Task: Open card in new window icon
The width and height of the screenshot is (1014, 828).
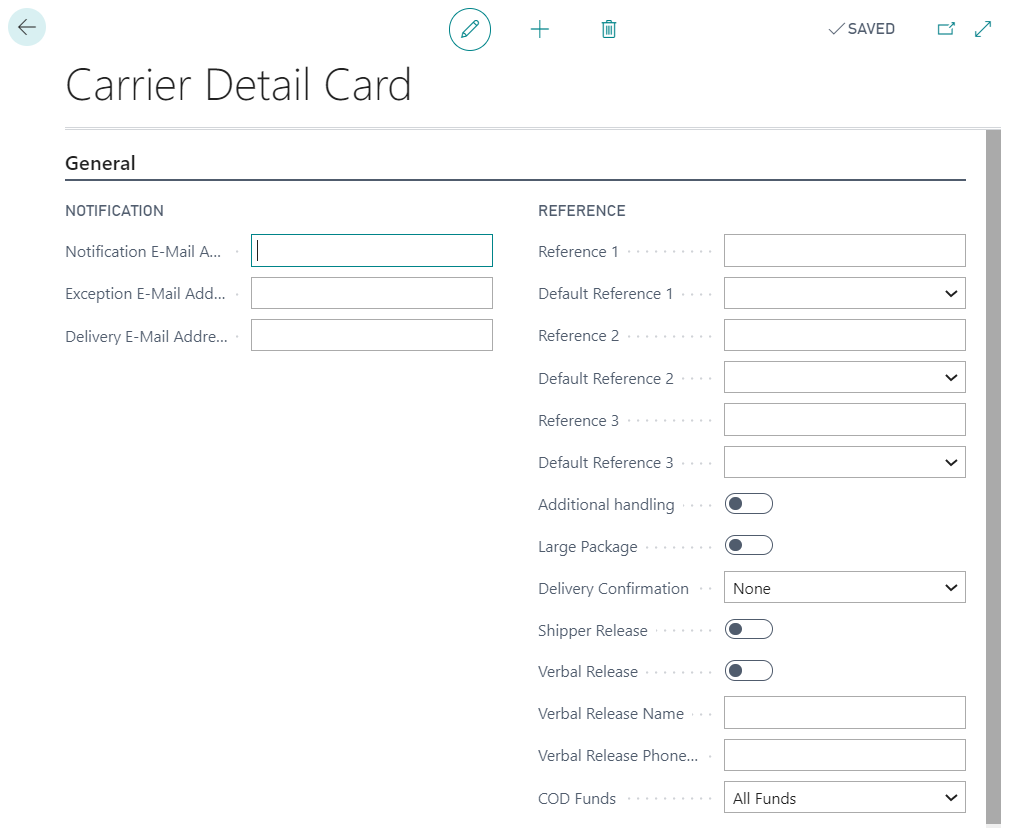Action: pos(945,29)
